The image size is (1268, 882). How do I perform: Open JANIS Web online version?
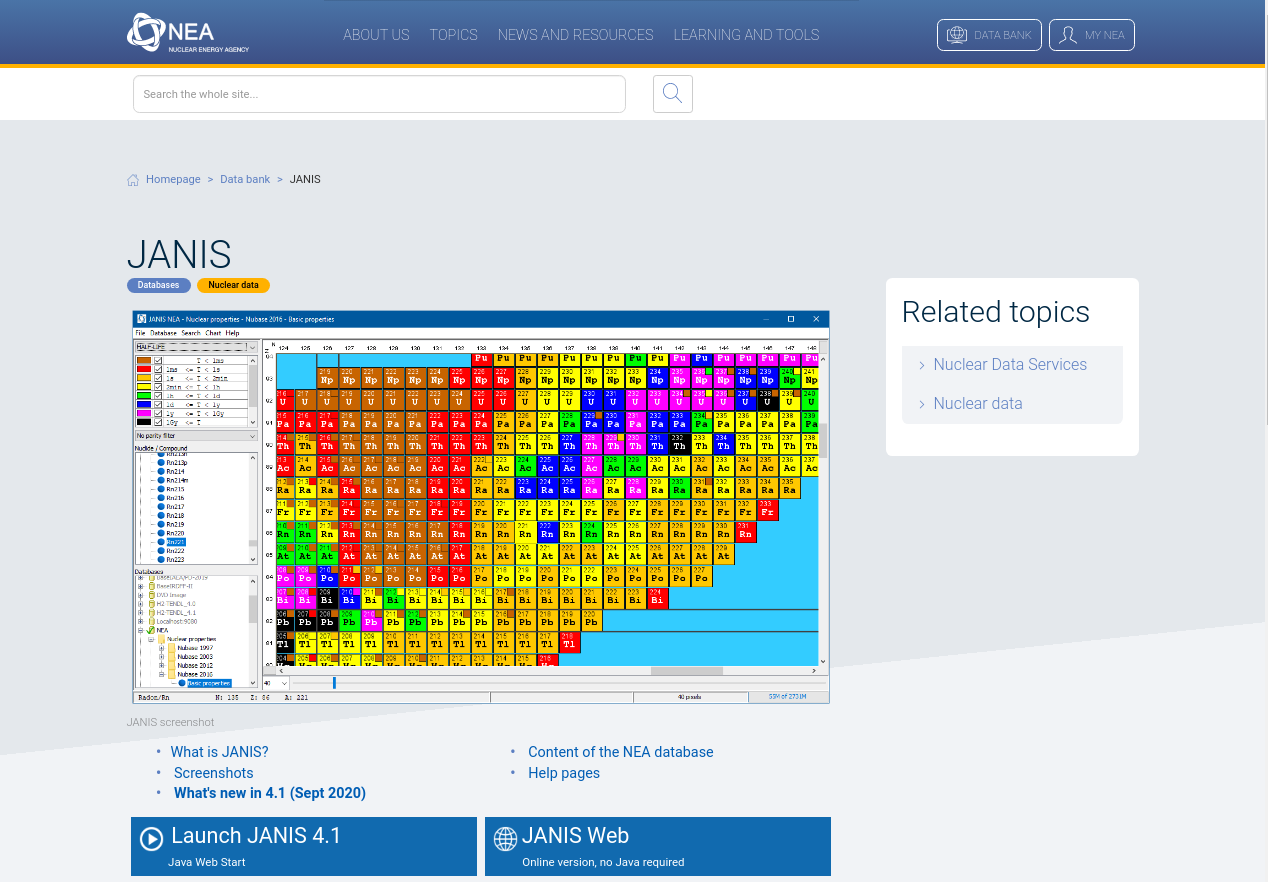[x=658, y=846]
